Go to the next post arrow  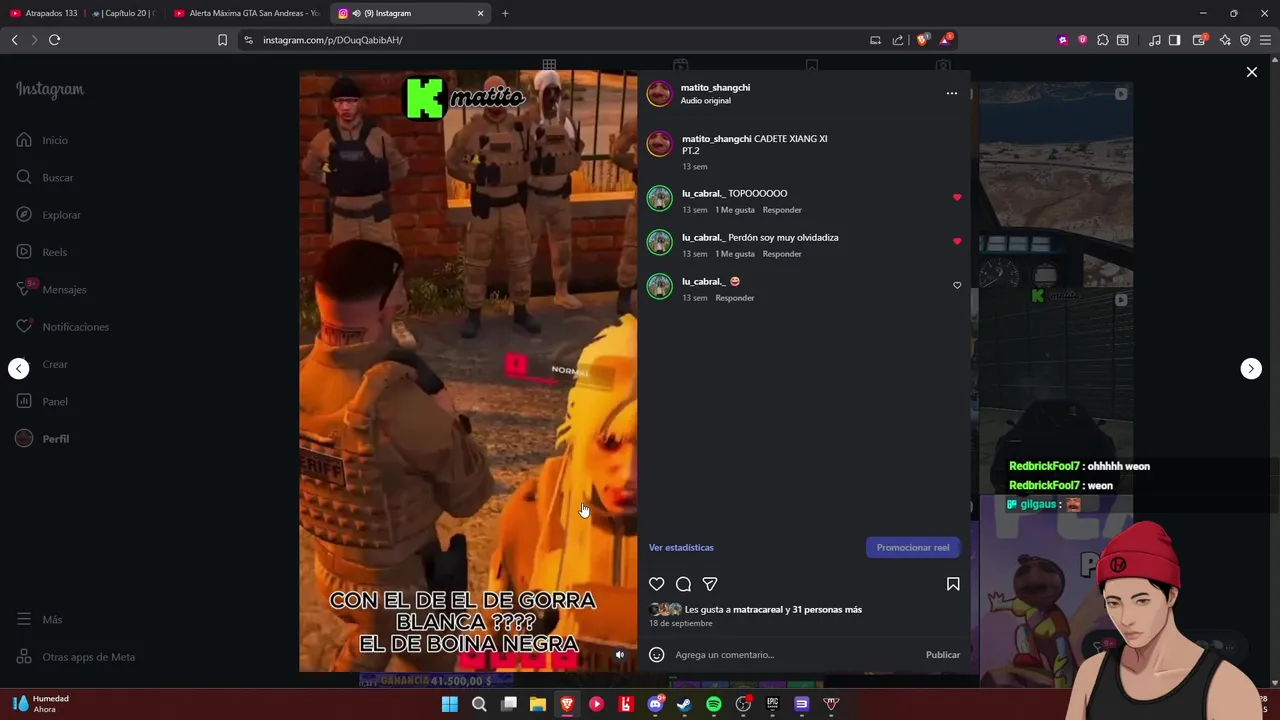[x=1251, y=368]
